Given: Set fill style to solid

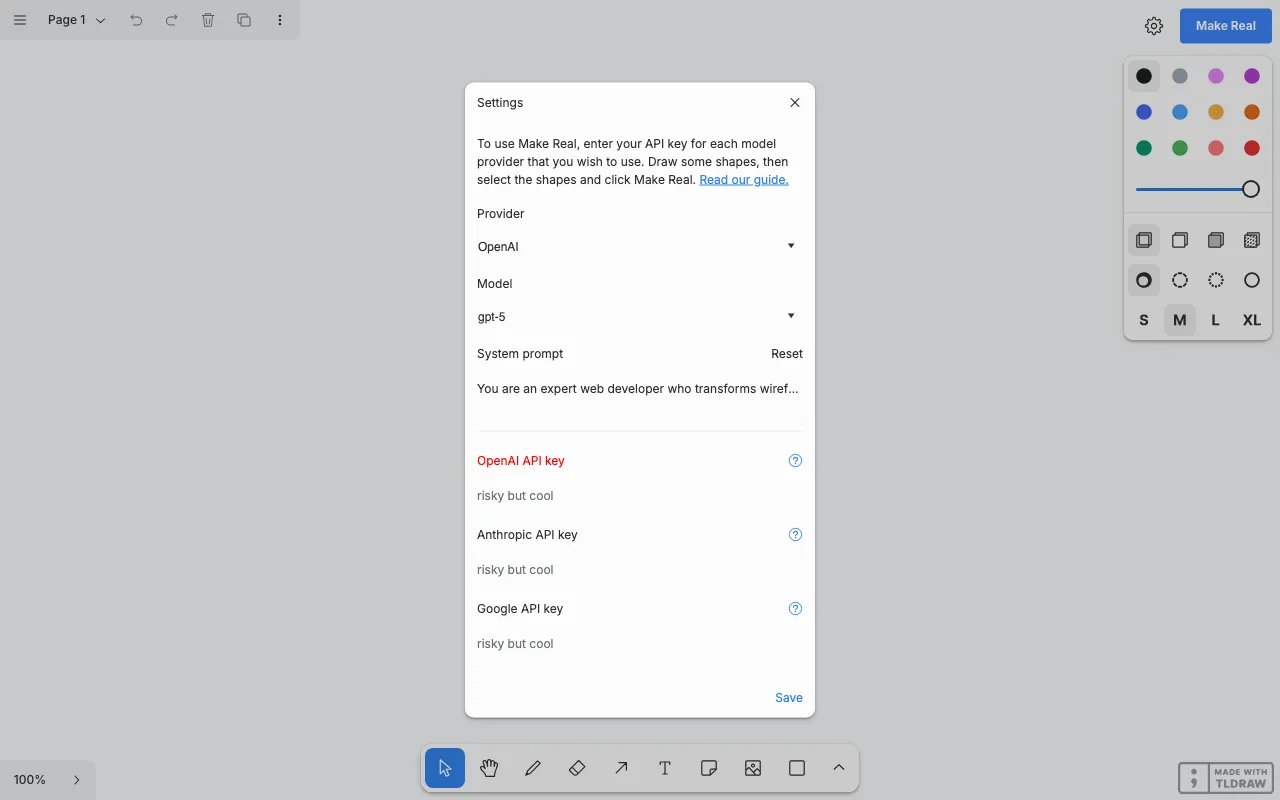Looking at the screenshot, I should tap(1216, 240).
